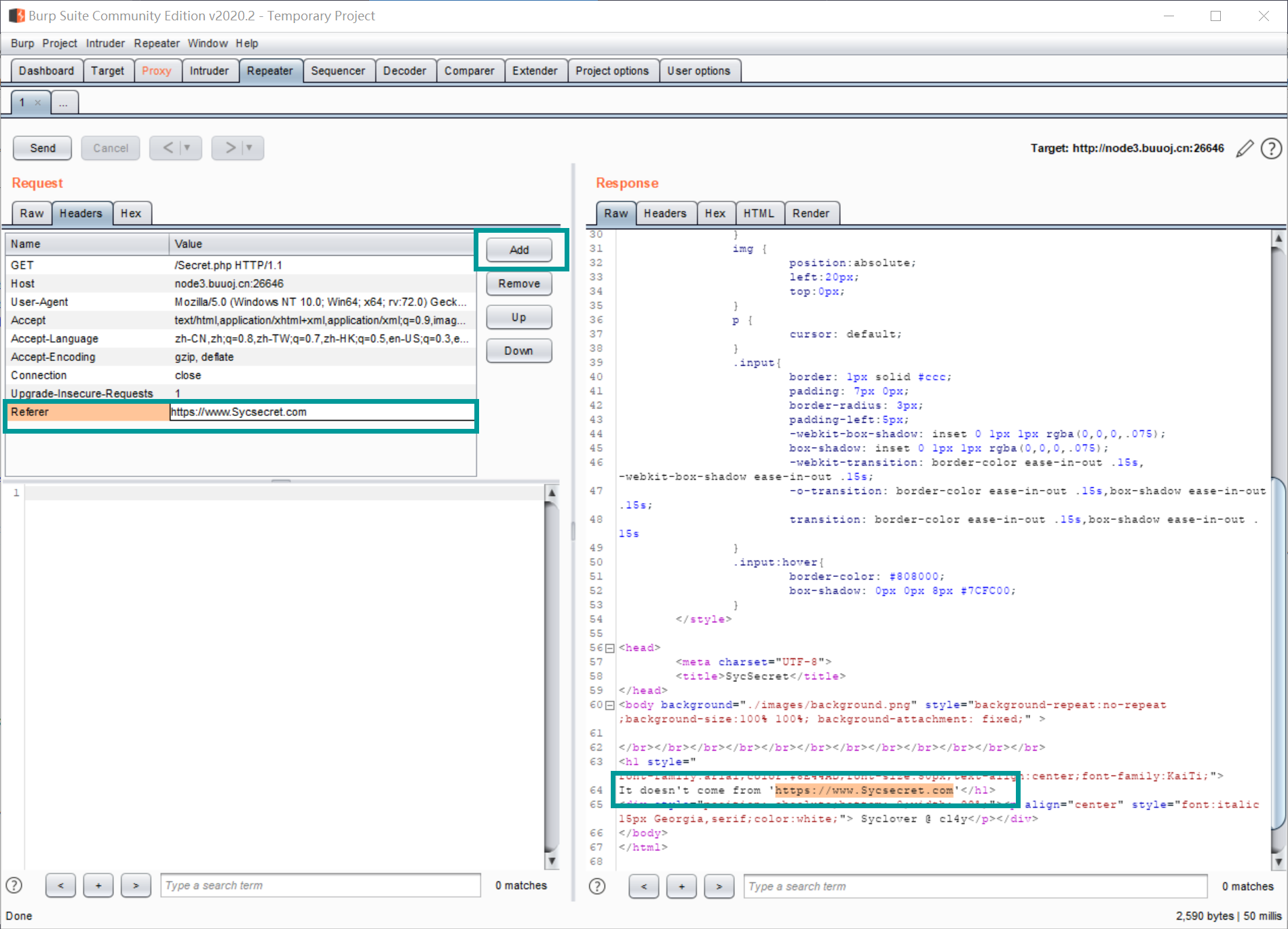Go to next match in response search
This screenshot has width=1288, height=929.
(719, 886)
